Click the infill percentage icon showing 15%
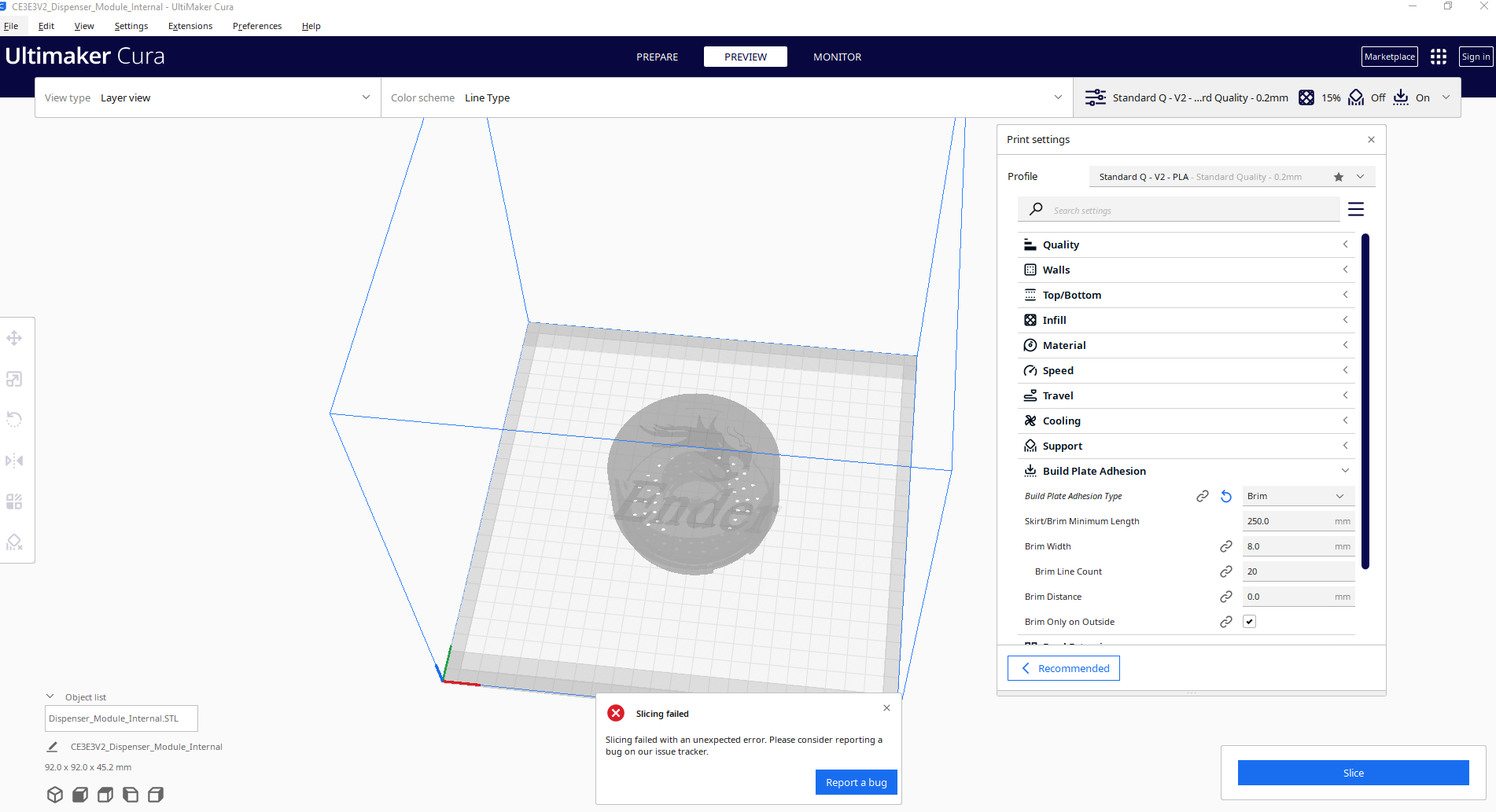The image size is (1496, 812). pos(1307,97)
